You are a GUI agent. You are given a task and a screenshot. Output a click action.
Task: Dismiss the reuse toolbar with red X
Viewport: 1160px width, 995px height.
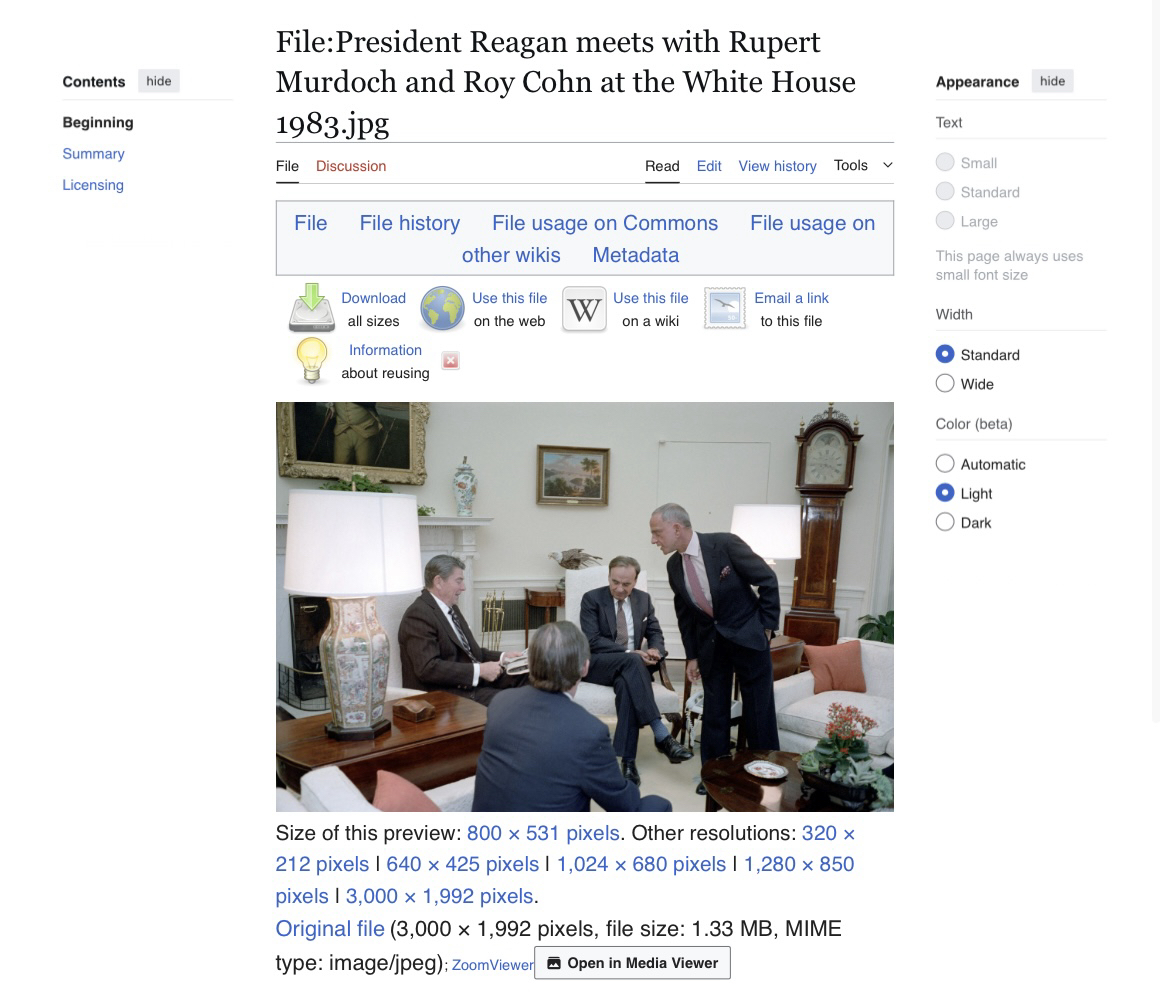tap(451, 360)
